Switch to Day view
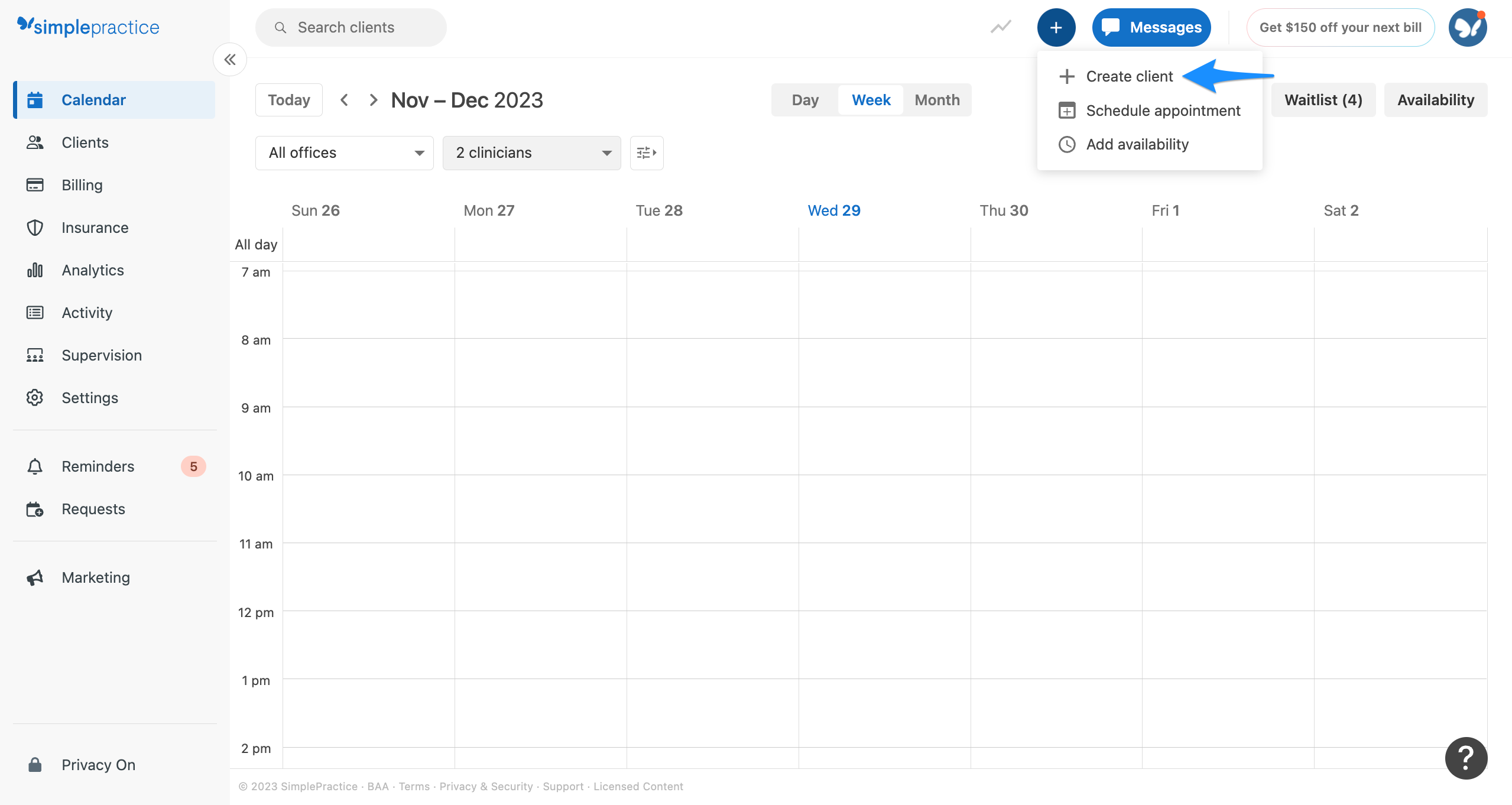Viewport: 1512px width, 805px height. coord(805,100)
